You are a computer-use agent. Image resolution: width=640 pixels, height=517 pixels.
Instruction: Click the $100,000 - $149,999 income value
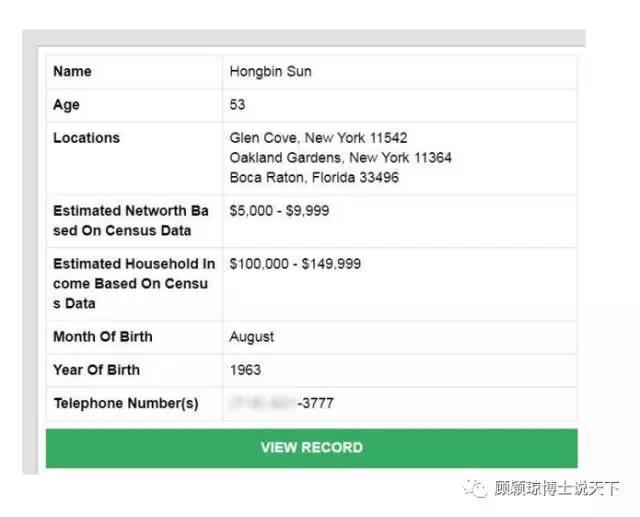click(x=295, y=264)
